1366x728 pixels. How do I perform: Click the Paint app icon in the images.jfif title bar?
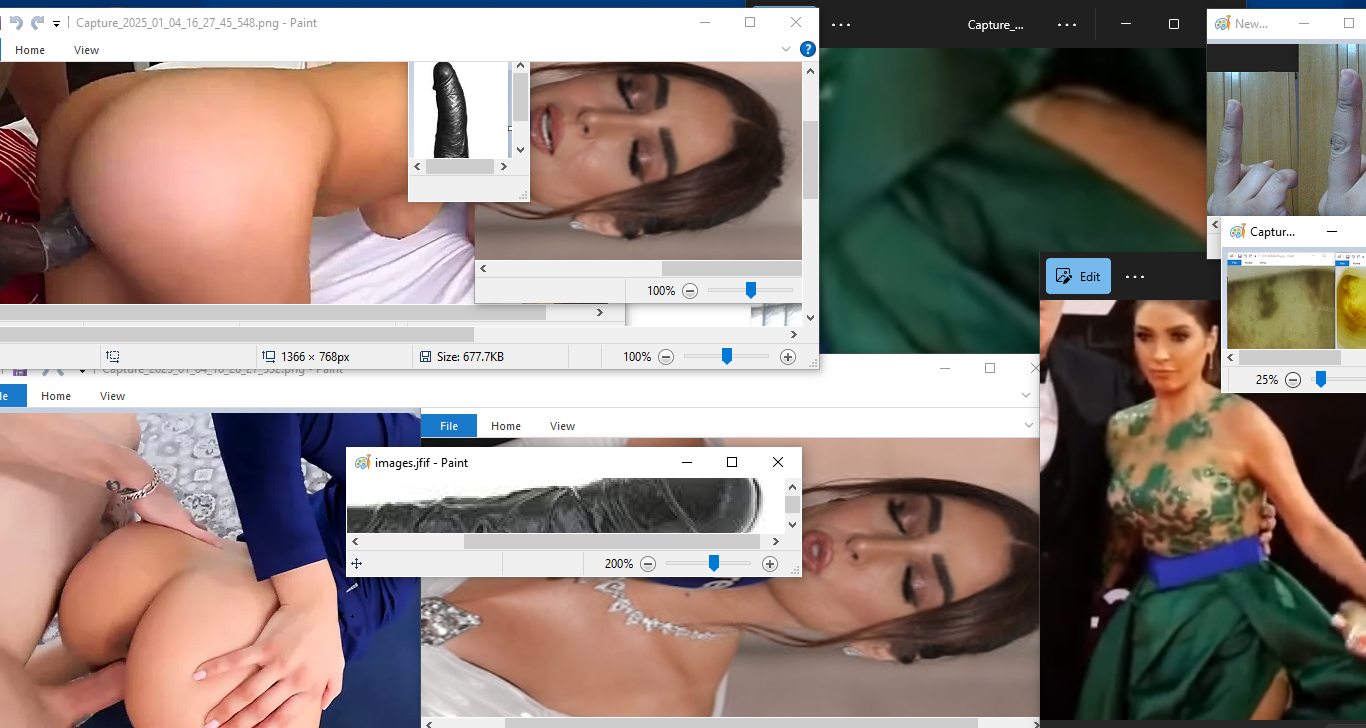(362, 463)
